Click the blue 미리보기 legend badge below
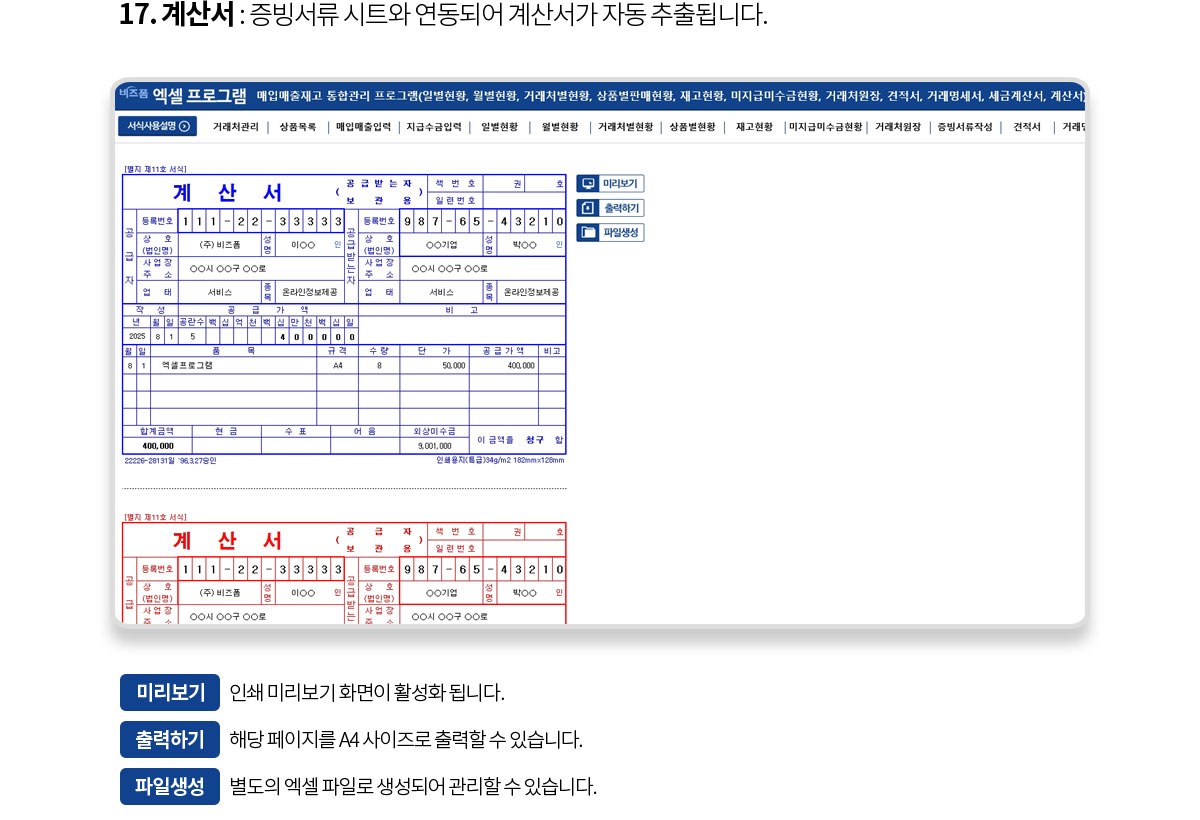The height and width of the screenshot is (820, 1200). [170, 692]
